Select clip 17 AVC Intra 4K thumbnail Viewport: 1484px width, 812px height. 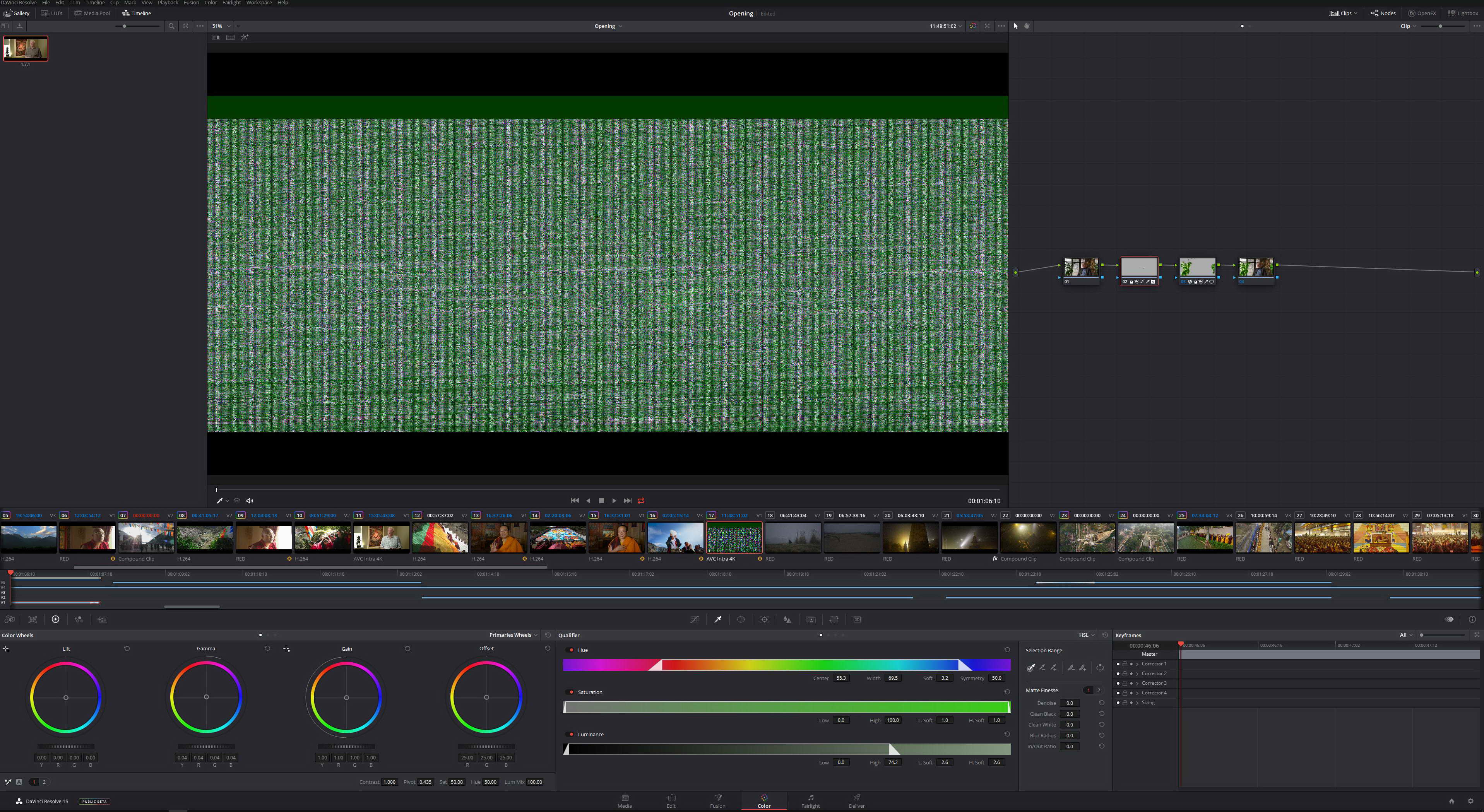click(x=734, y=538)
